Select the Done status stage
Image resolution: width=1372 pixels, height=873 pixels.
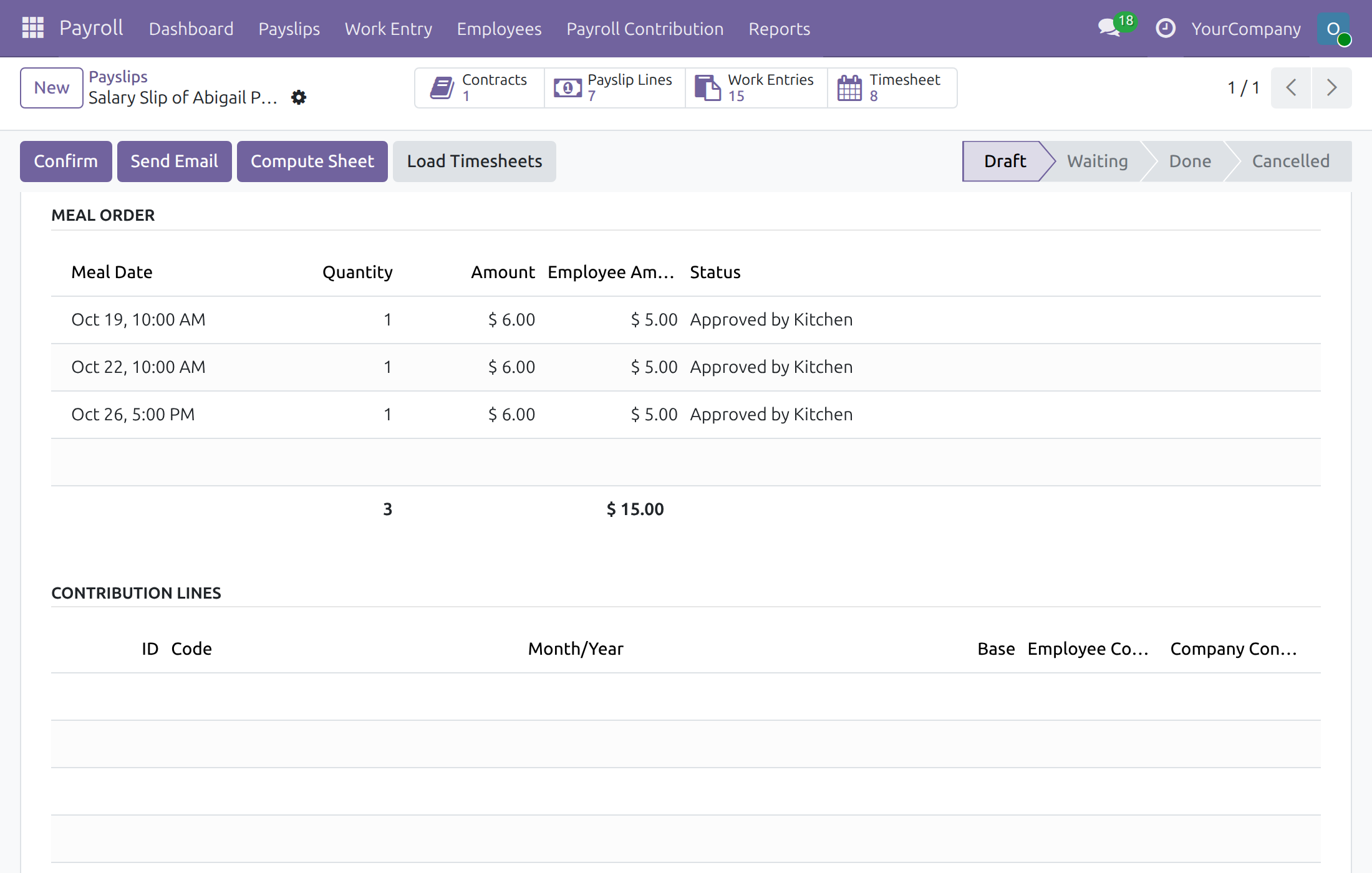(1190, 162)
